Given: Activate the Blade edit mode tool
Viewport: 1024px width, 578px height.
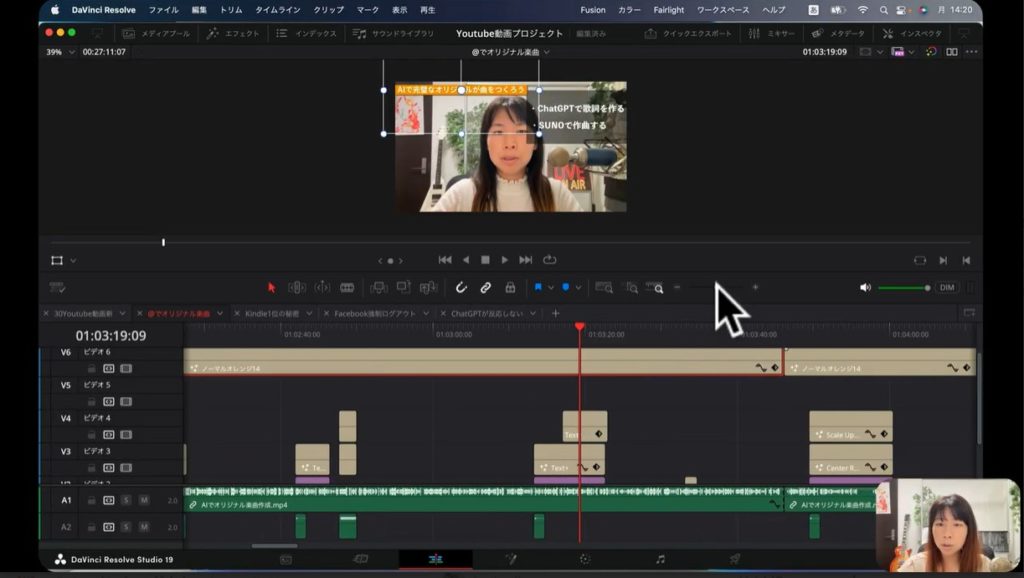Looking at the screenshot, I should coord(347,287).
